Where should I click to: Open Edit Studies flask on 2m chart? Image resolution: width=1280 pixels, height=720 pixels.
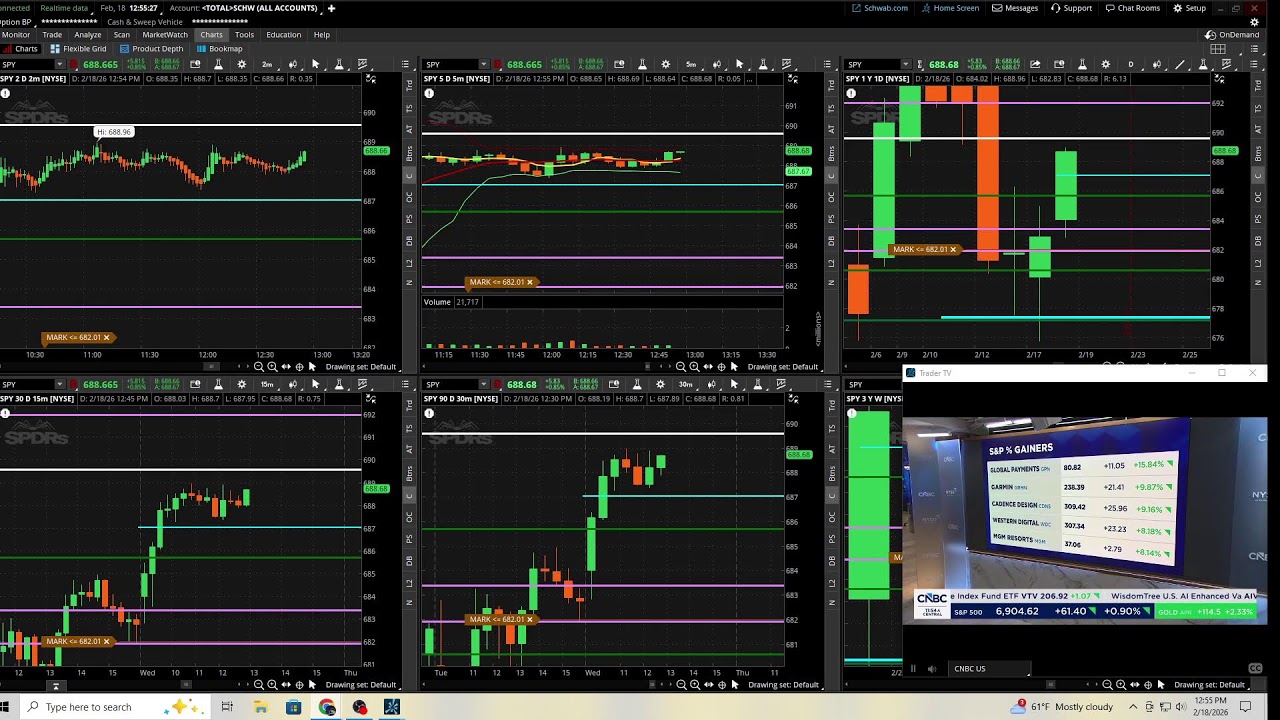tap(218, 64)
